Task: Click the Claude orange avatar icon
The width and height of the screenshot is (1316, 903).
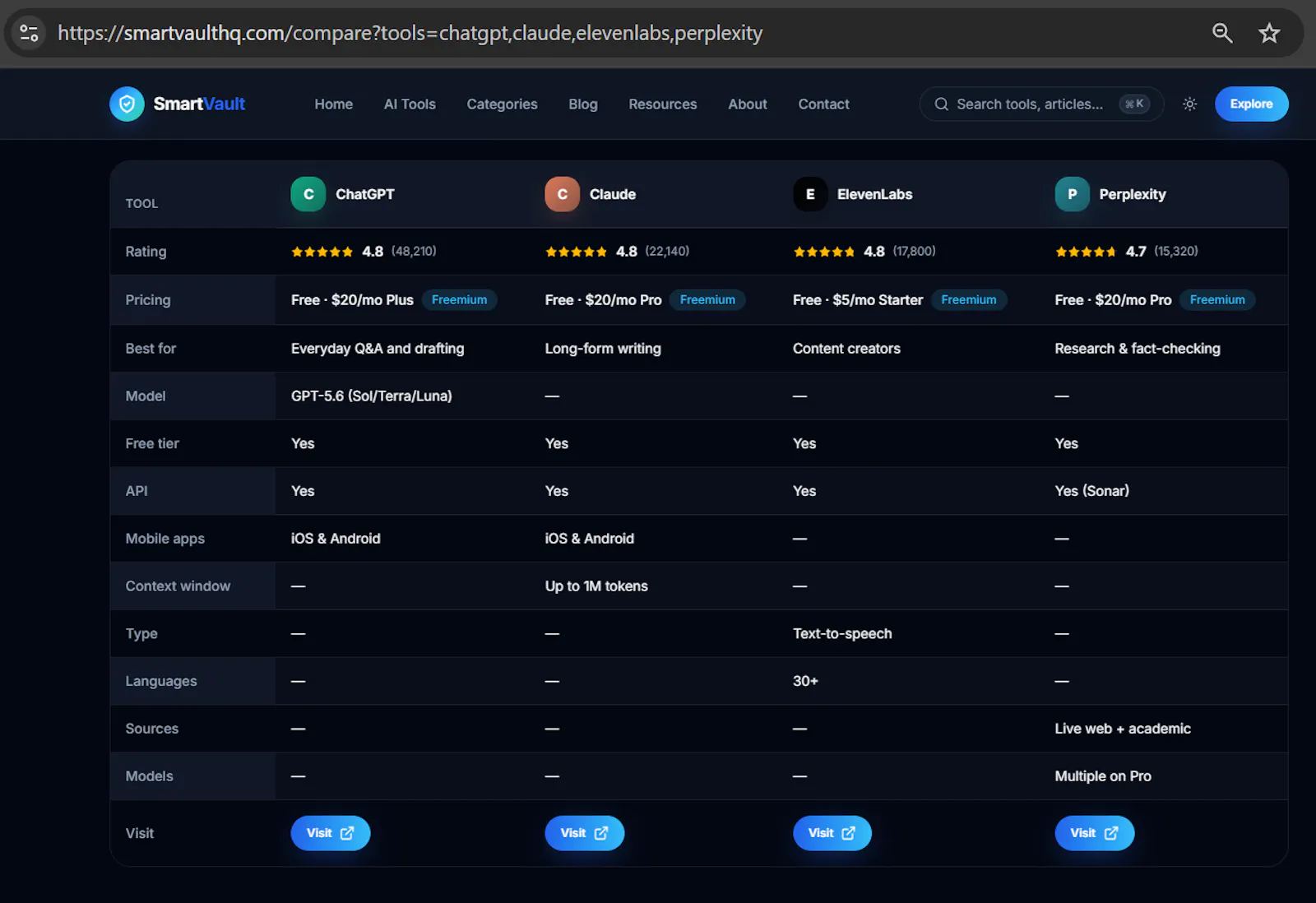Action: tap(563, 194)
